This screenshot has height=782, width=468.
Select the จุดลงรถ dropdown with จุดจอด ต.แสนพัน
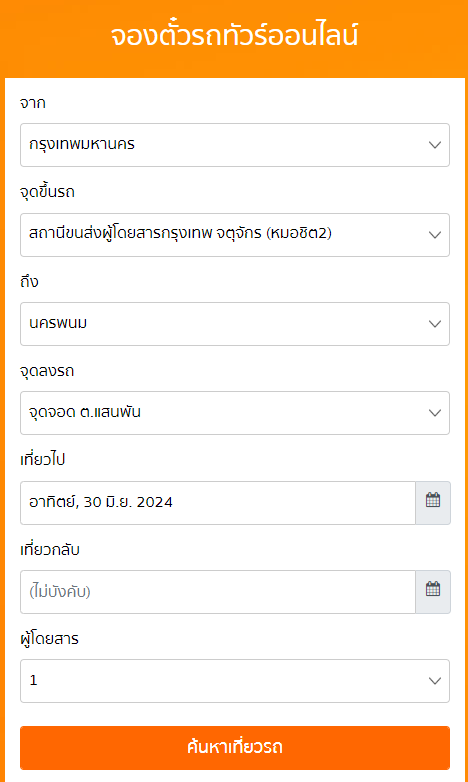click(234, 413)
